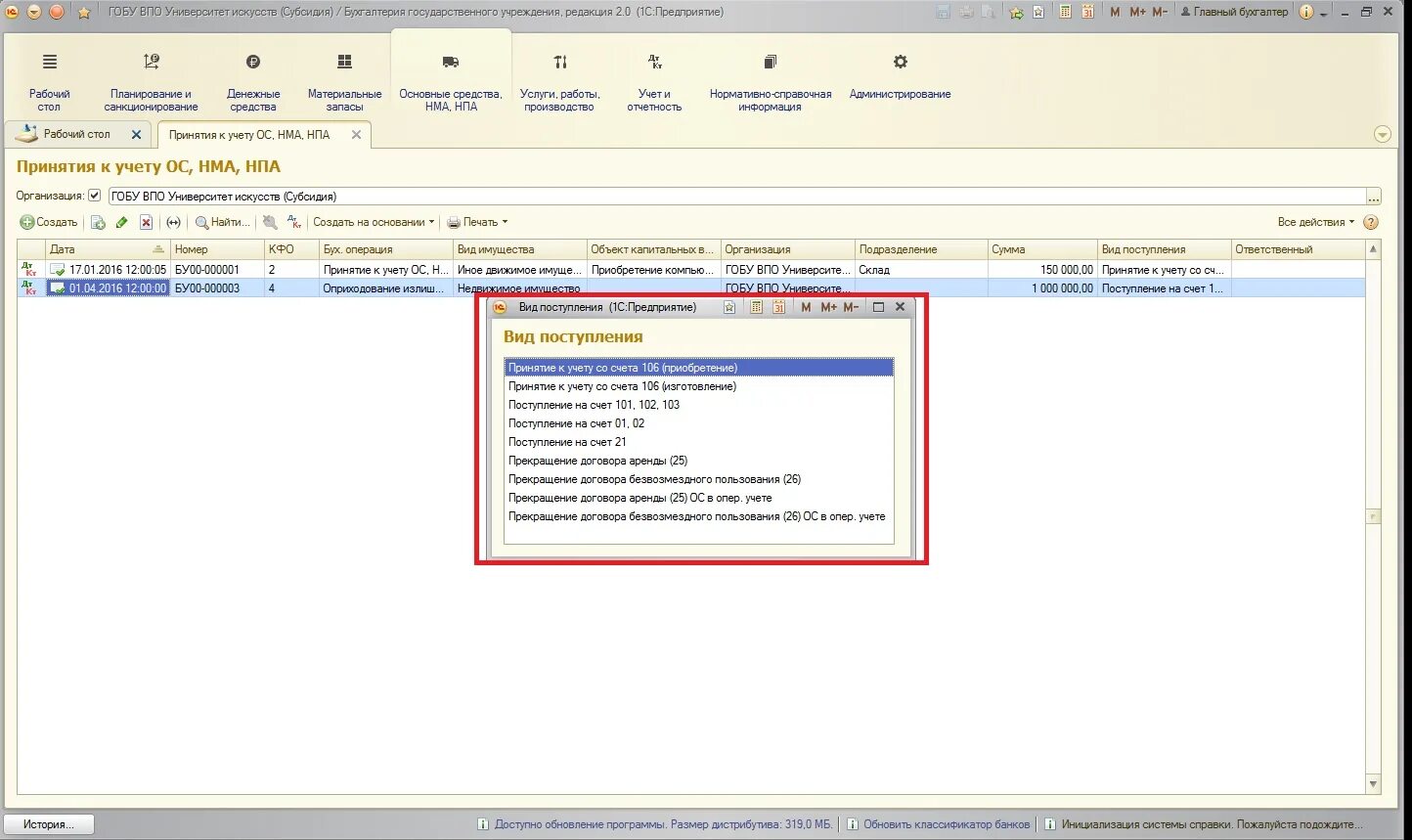Open Услуги, работы, производство section

click(x=559, y=82)
